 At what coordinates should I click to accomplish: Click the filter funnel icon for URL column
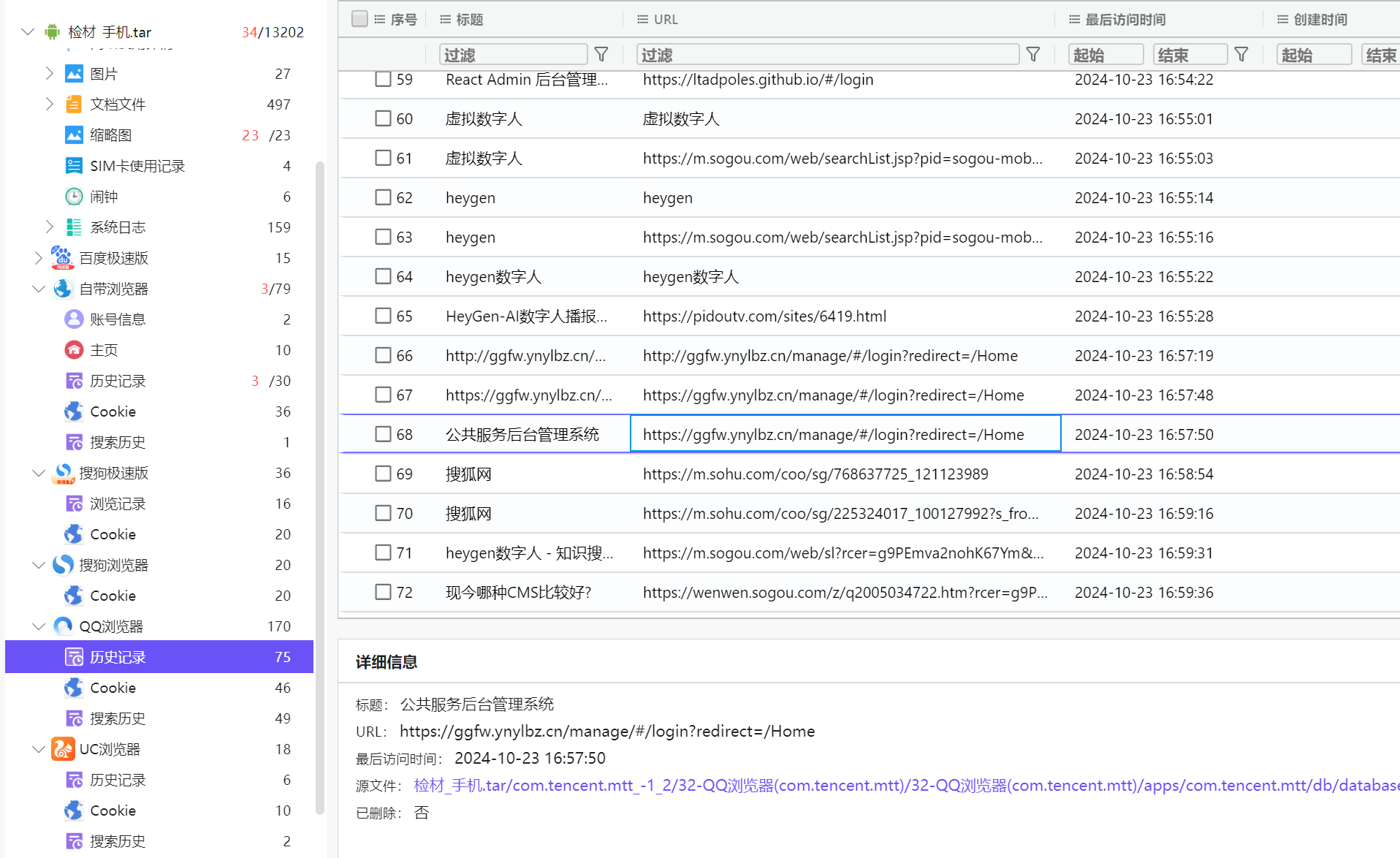click(1033, 54)
